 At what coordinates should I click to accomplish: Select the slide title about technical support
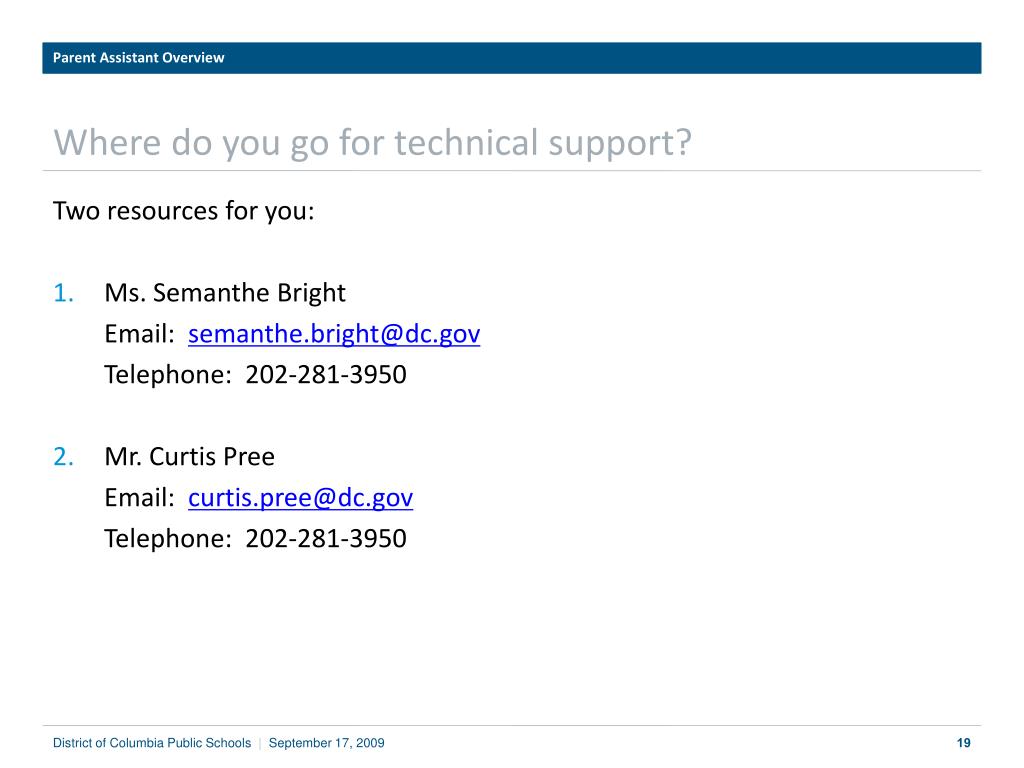pyautogui.click(x=372, y=142)
